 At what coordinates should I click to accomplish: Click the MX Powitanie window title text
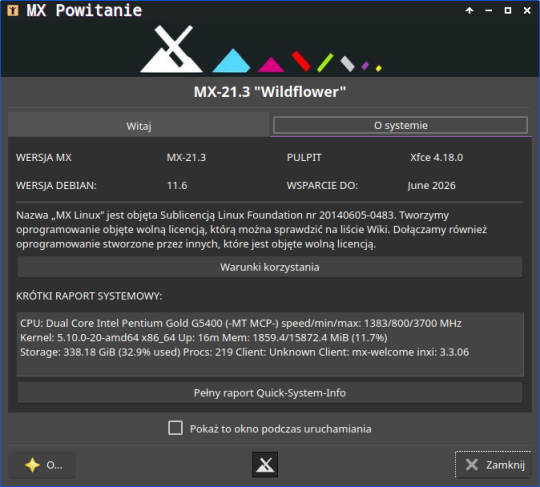point(84,10)
